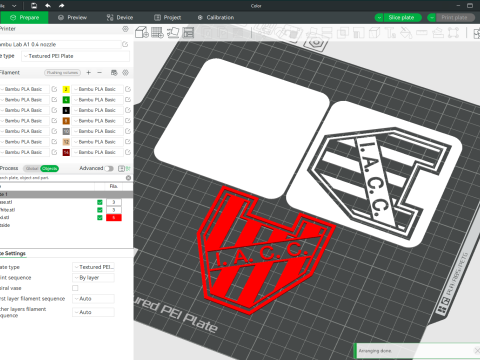Toggle printable checkbox for the row ending 'hite.stl'
Screen dimensions: 480x360
point(100,210)
